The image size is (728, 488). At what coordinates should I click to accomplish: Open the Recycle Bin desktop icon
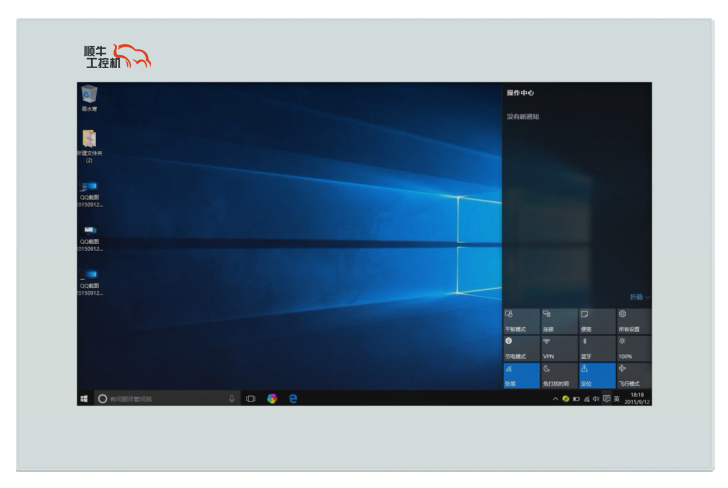click(x=89, y=98)
